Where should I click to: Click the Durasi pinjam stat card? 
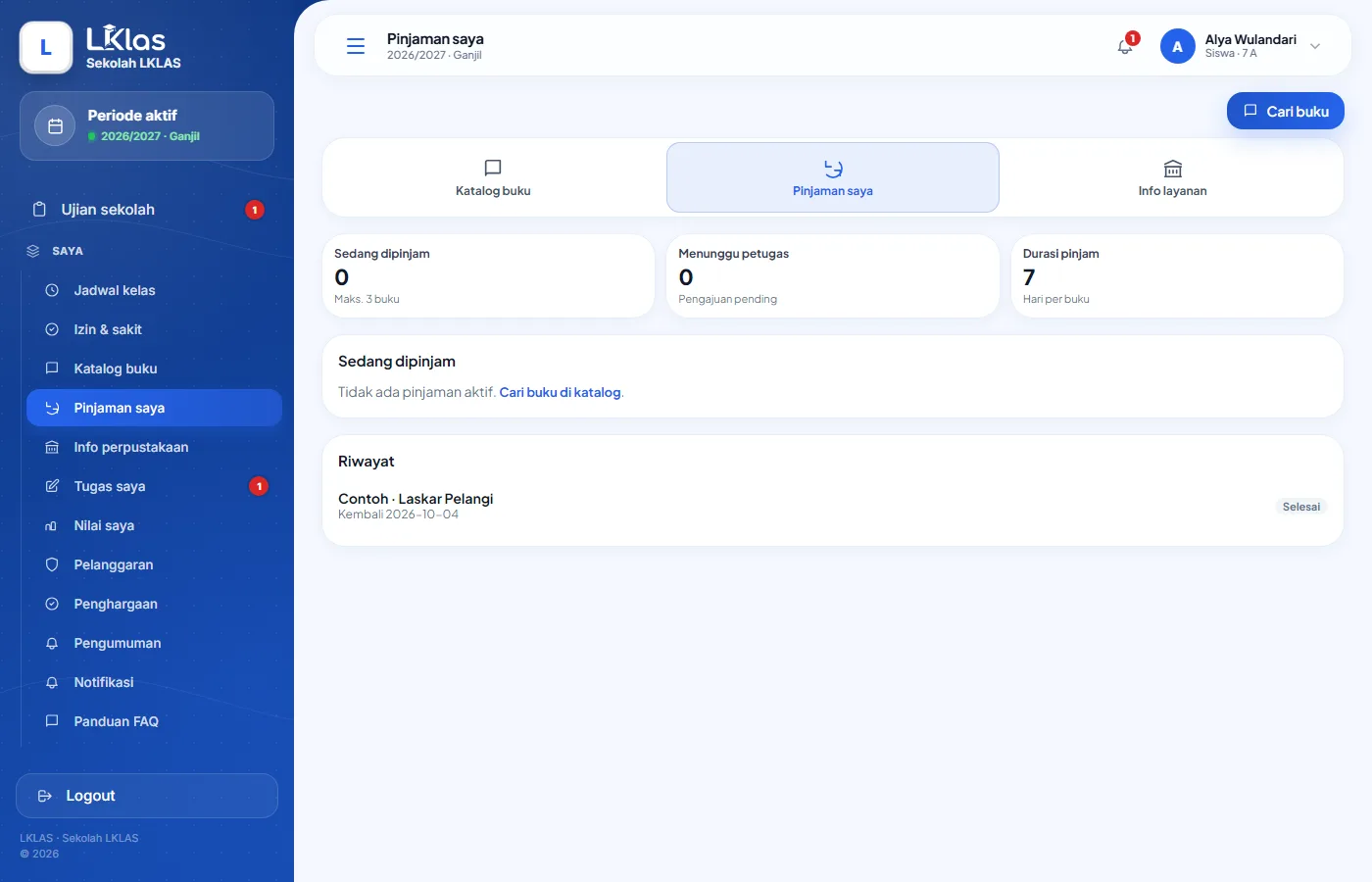click(x=1177, y=275)
